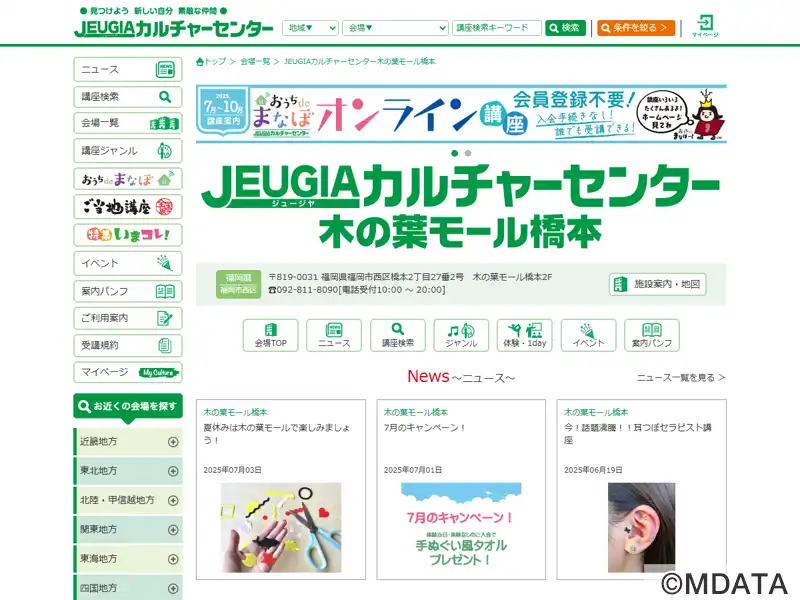
Task: Focus the 講座検索キーワード input field
Action: pos(496,28)
